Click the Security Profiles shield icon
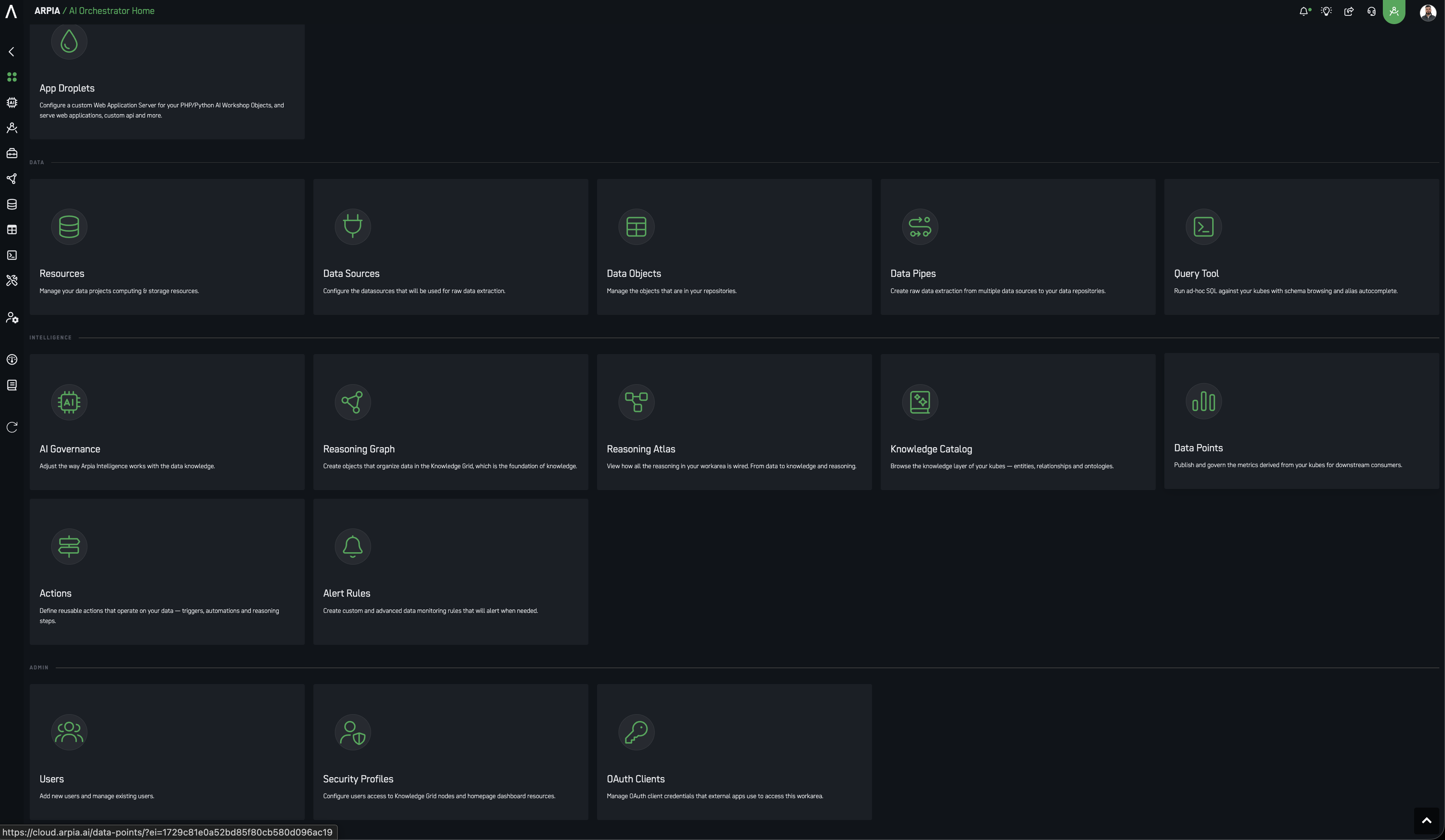The height and width of the screenshot is (840, 1445). point(353,732)
